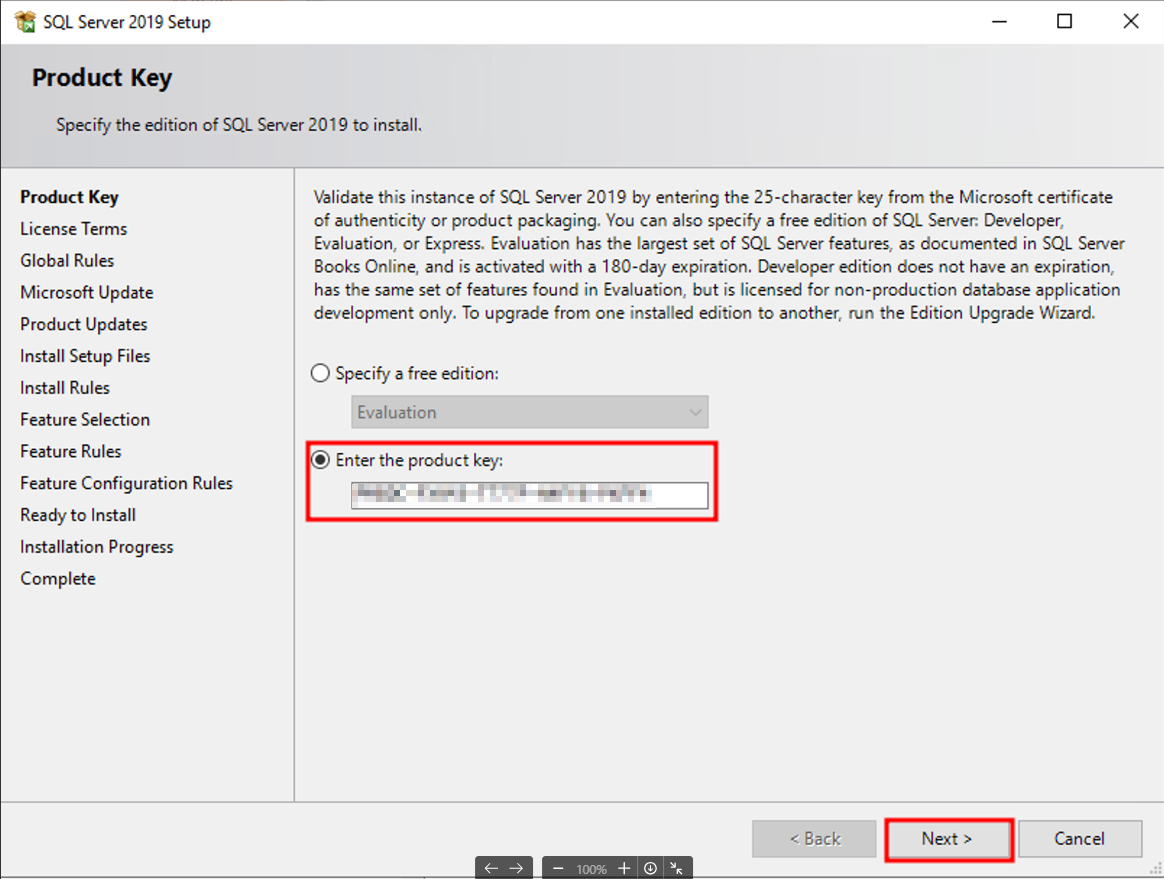Select License Terms step in sidebar
The height and width of the screenshot is (879, 1164).
pos(73,229)
